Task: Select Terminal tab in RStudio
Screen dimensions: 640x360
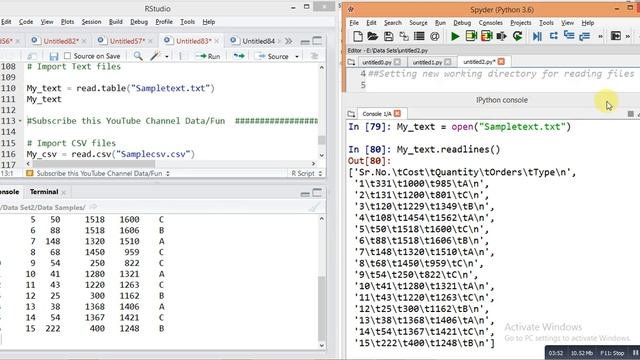Action: click(44, 192)
